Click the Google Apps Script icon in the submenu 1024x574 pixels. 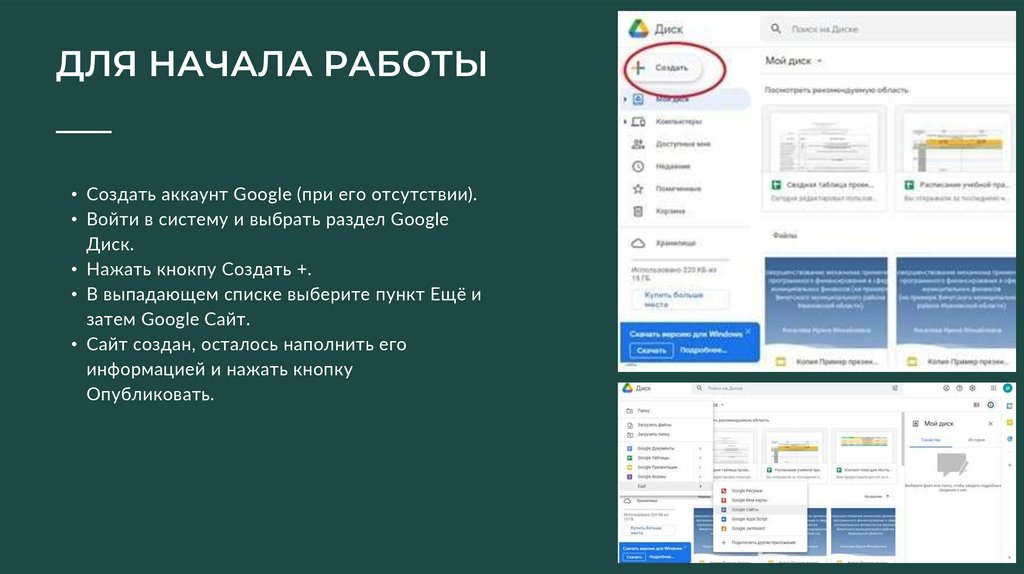tap(724, 519)
